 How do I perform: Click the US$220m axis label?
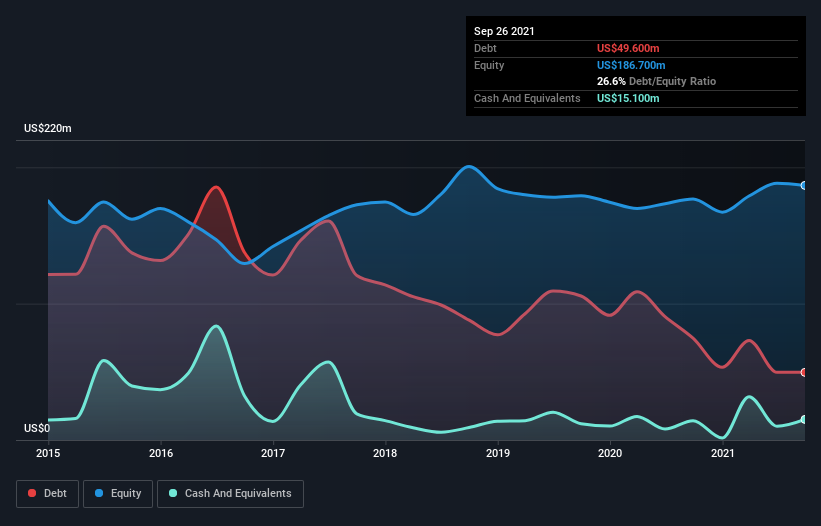point(48,128)
